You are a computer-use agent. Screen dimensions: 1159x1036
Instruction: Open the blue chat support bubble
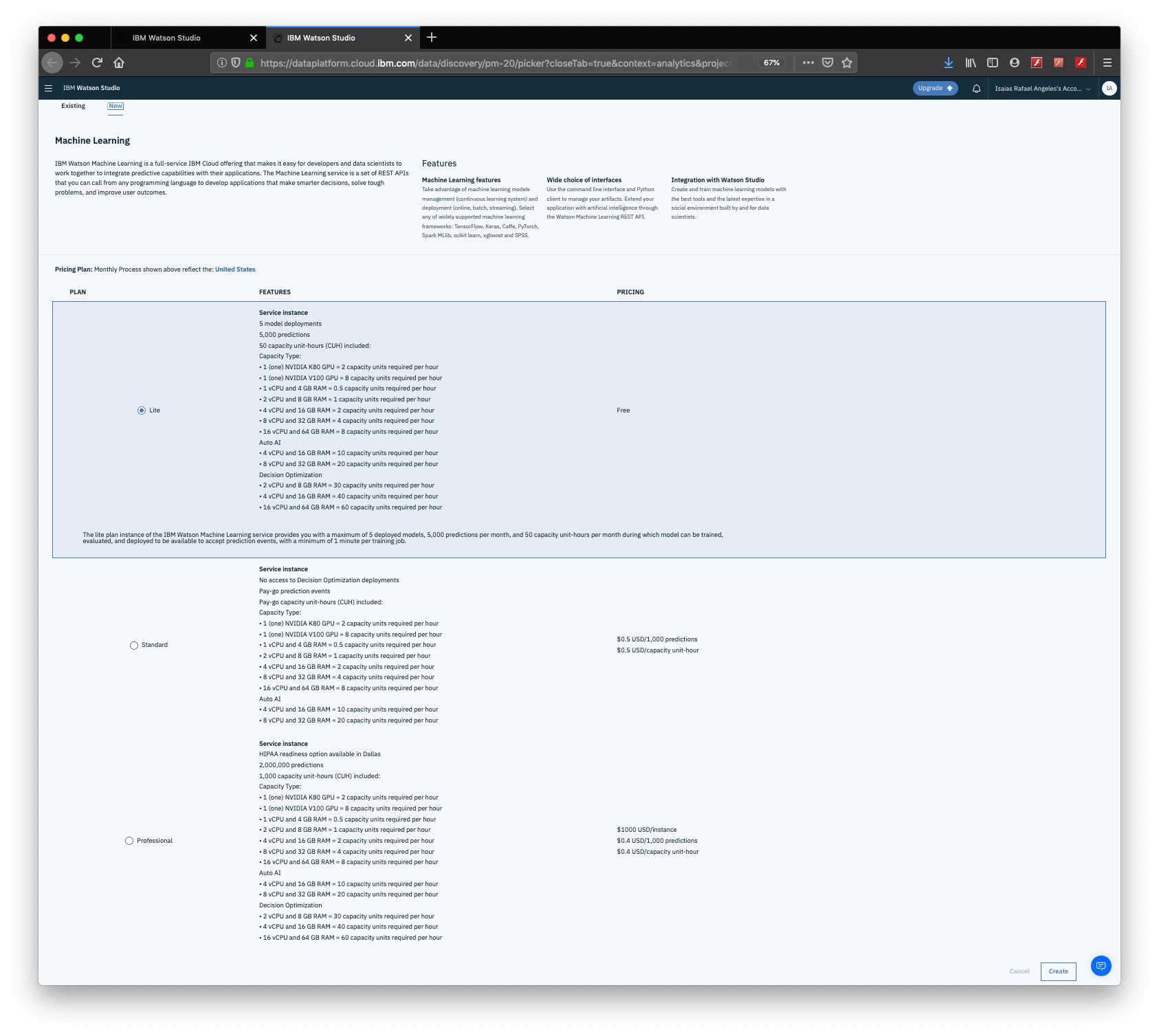1101,966
